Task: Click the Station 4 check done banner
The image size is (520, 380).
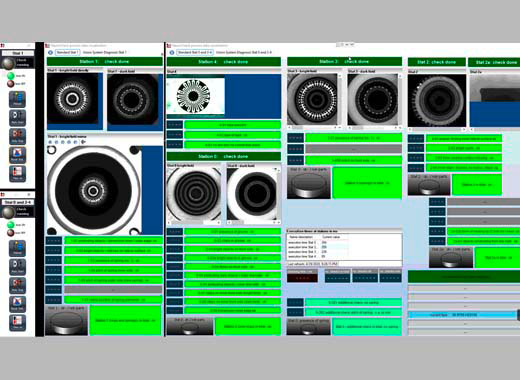Action: click(x=224, y=62)
